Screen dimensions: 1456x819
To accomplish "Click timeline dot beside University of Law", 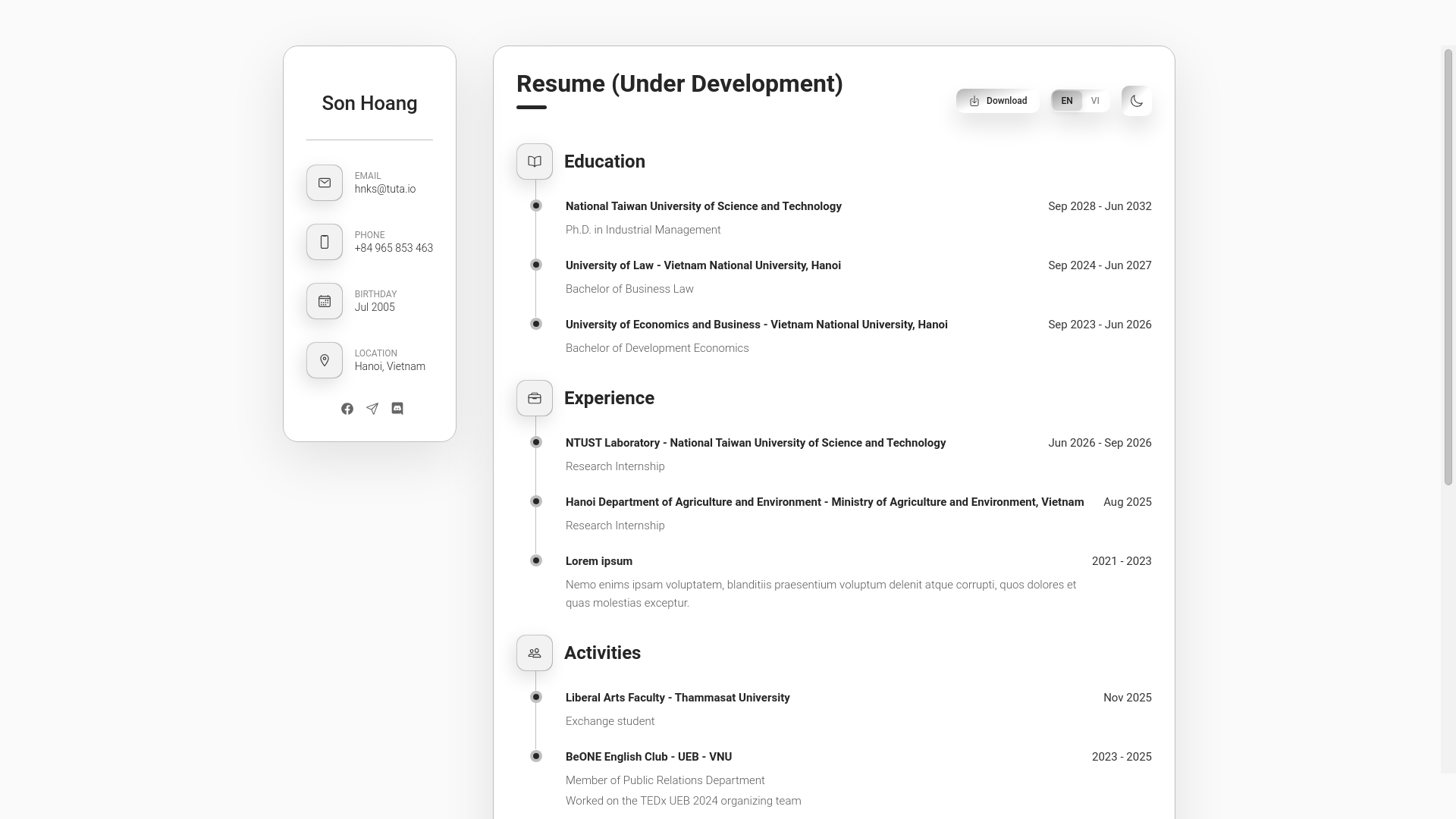I will [536, 265].
